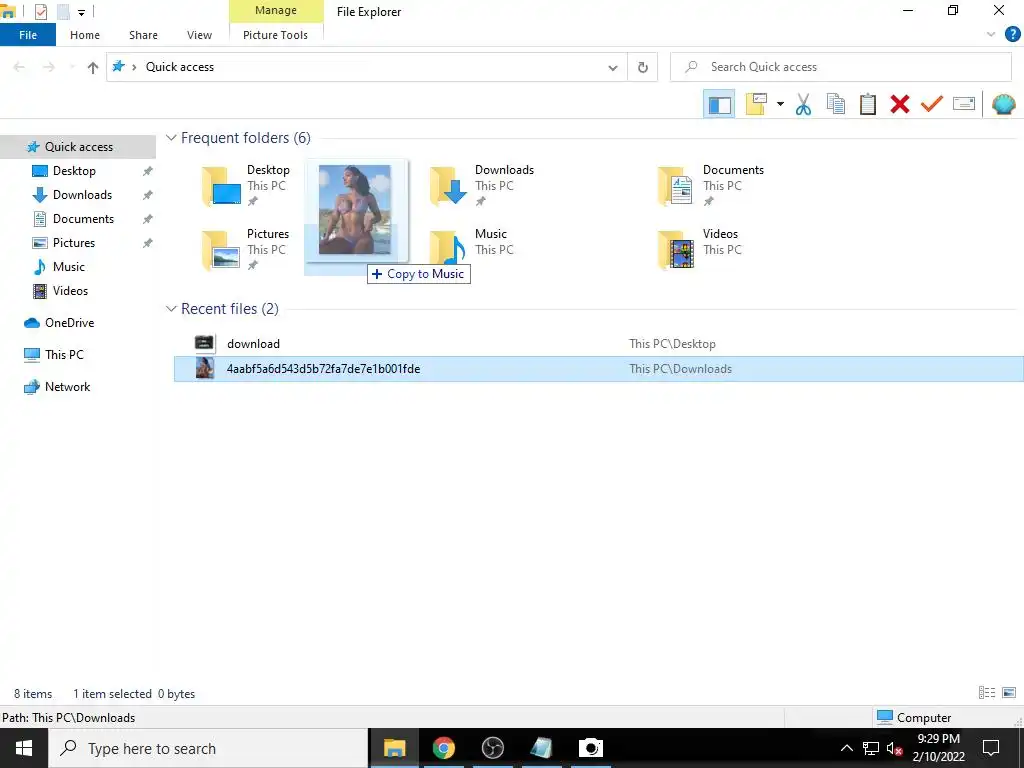Screen dimensions: 1024x768
Task: Select Music in the navigation pane
Action: point(69,267)
